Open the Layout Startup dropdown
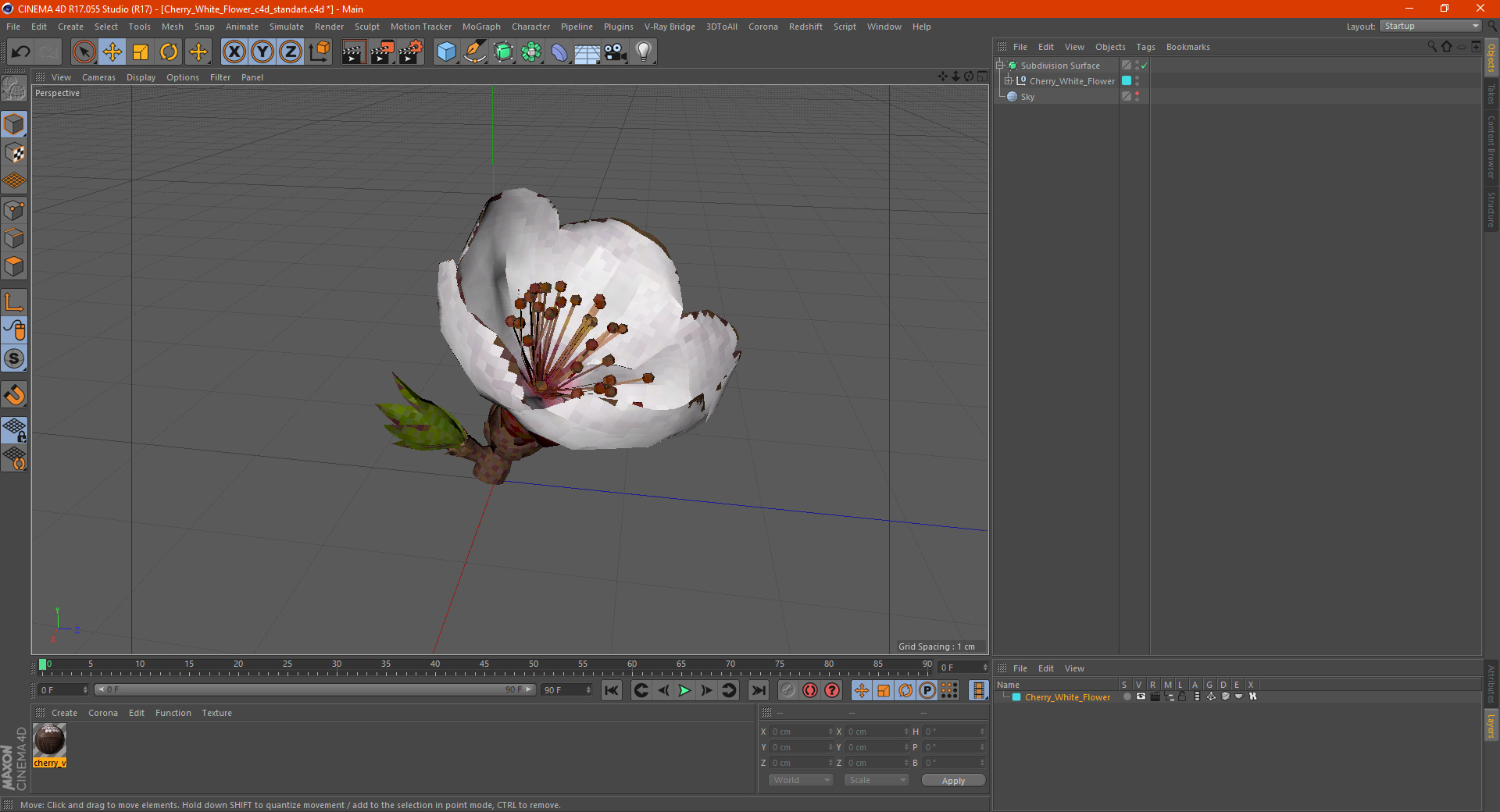 point(1431,26)
